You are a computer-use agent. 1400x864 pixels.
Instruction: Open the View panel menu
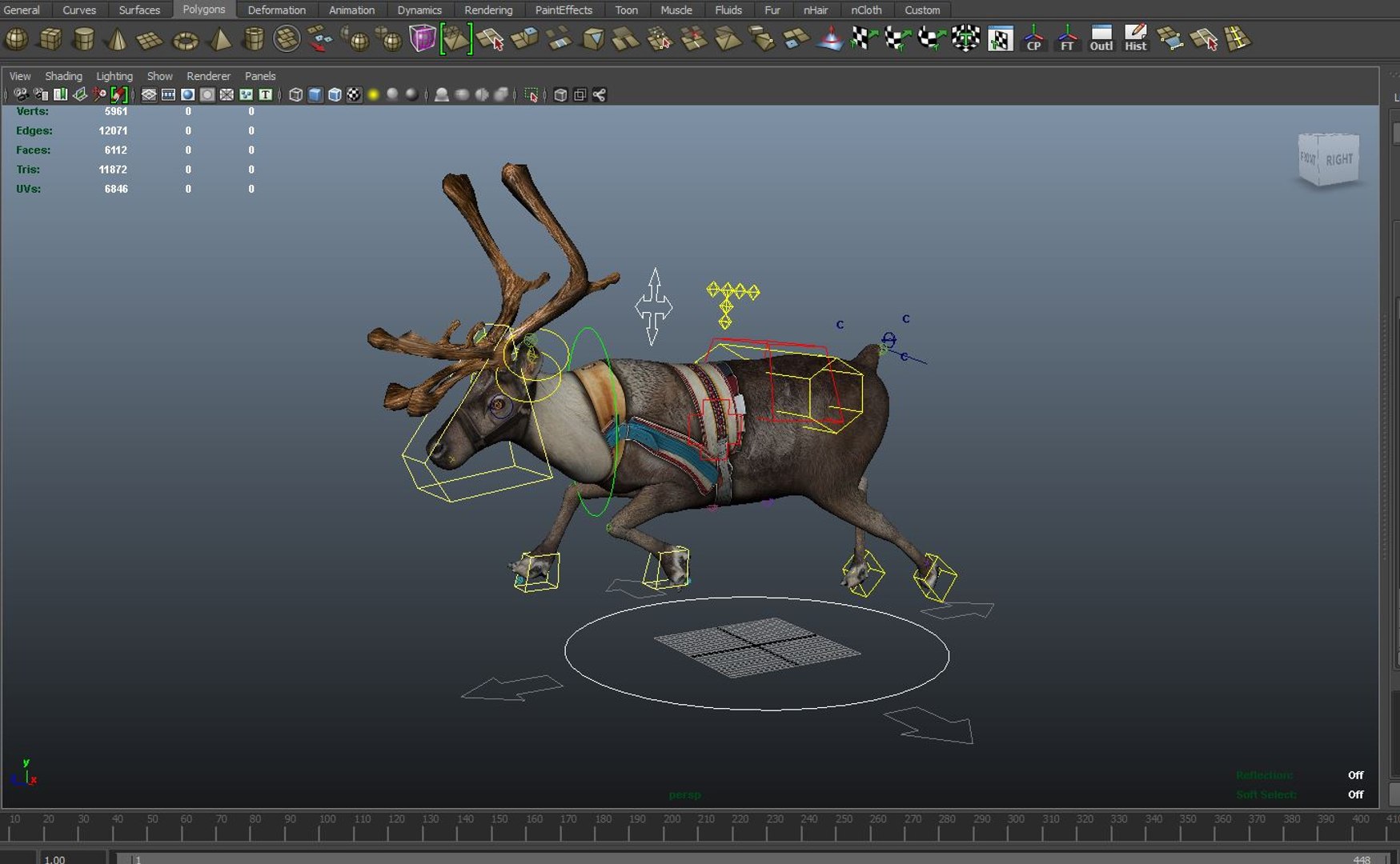pos(20,76)
